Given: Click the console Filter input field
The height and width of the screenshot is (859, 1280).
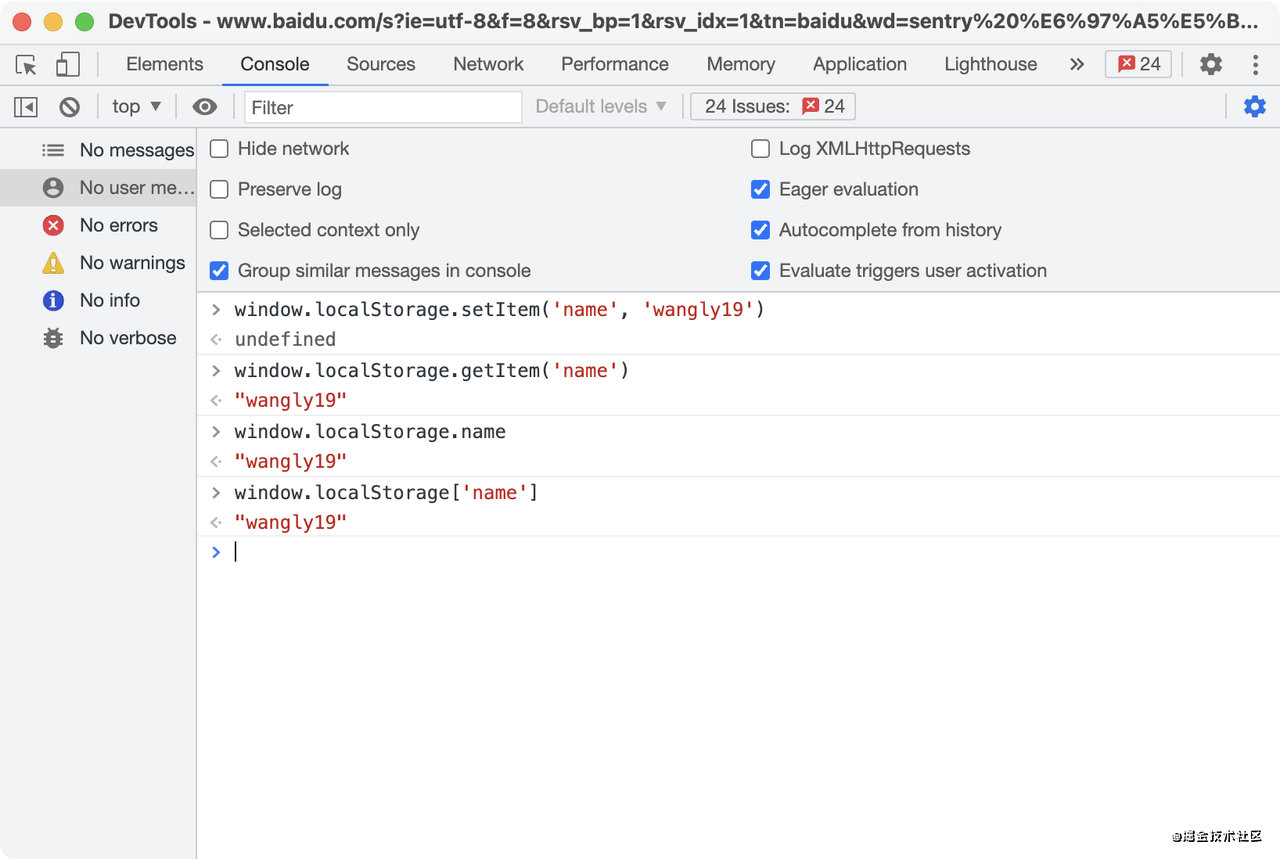Looking at the screenshot, I should (x=383, y=107).
